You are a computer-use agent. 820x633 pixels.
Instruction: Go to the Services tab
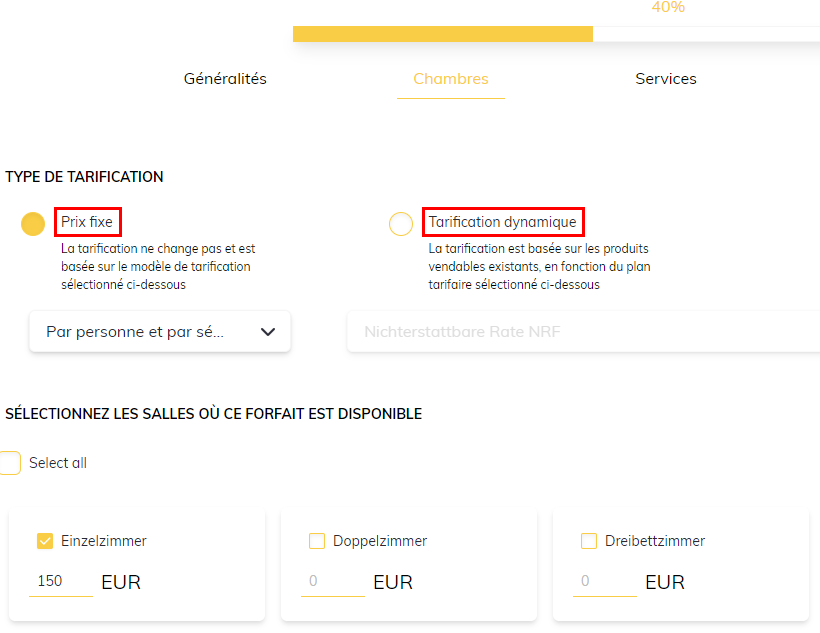(666, 79)
